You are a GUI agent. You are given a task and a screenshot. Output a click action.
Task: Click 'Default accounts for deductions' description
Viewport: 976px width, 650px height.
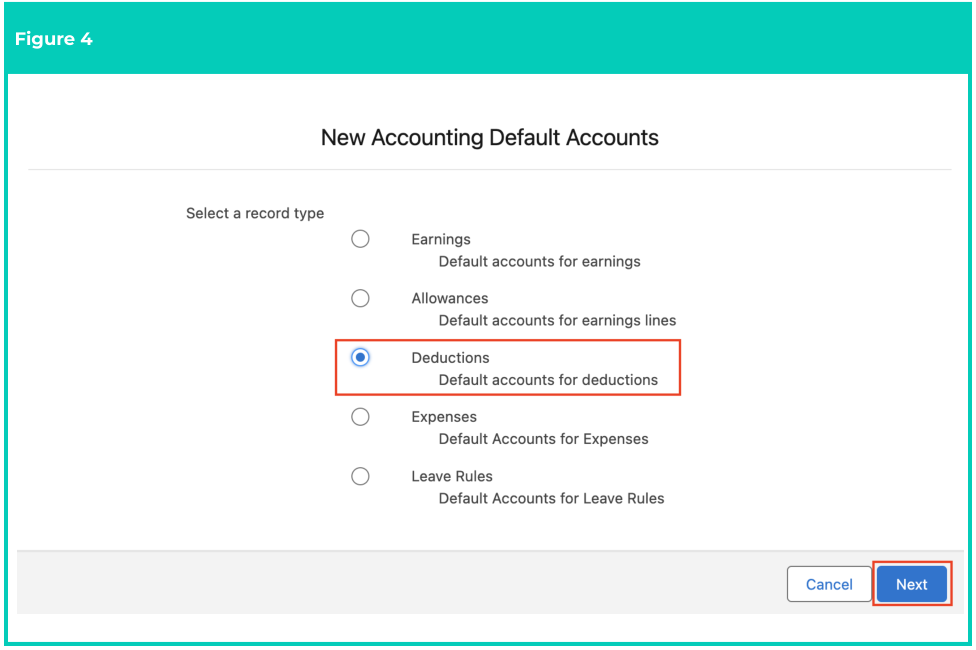[548, 380]
